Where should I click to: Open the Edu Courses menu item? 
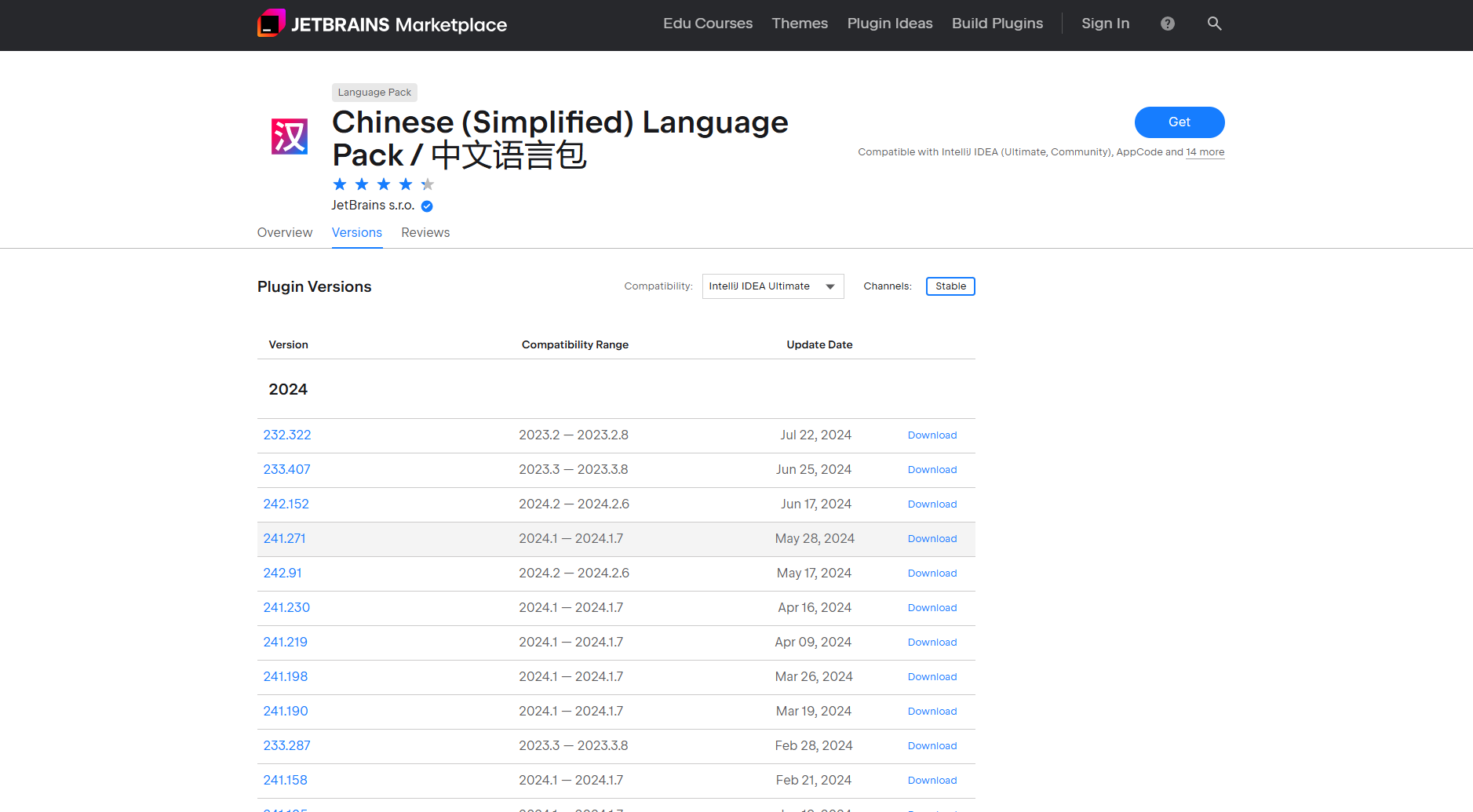pos(708,24)
